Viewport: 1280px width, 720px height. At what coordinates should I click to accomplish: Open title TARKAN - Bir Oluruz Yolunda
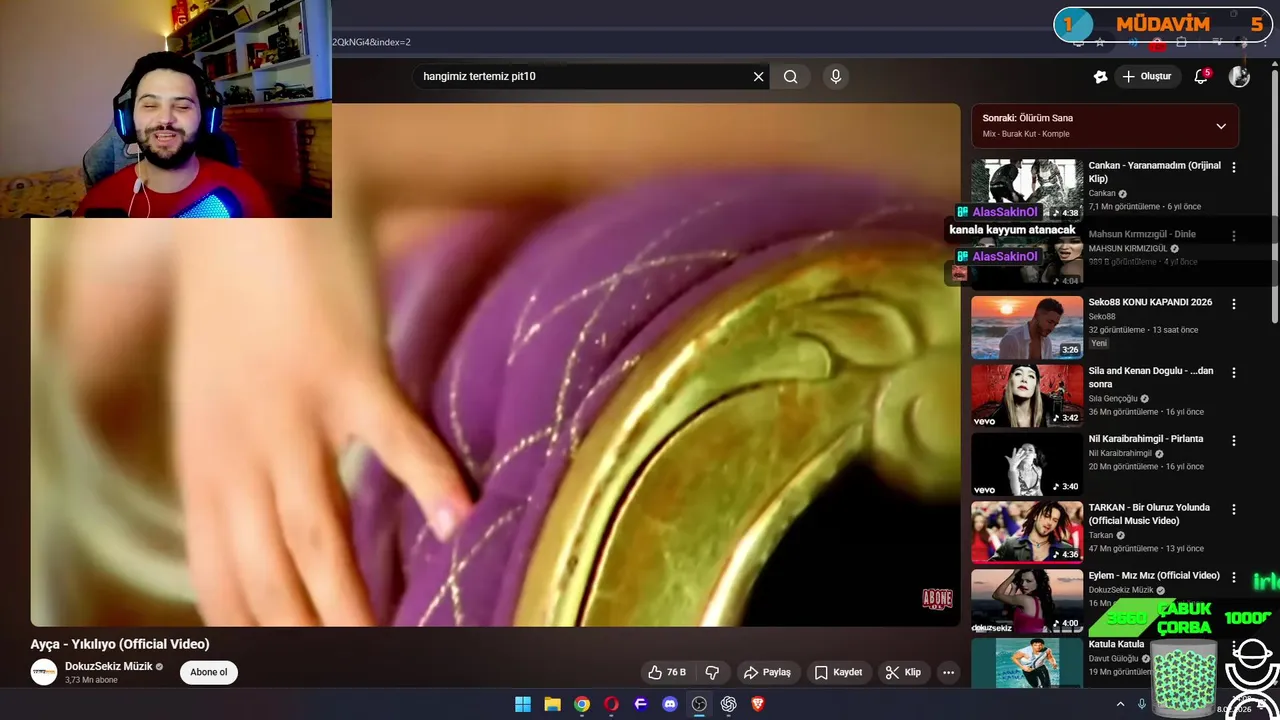(x=1150, y=514)
